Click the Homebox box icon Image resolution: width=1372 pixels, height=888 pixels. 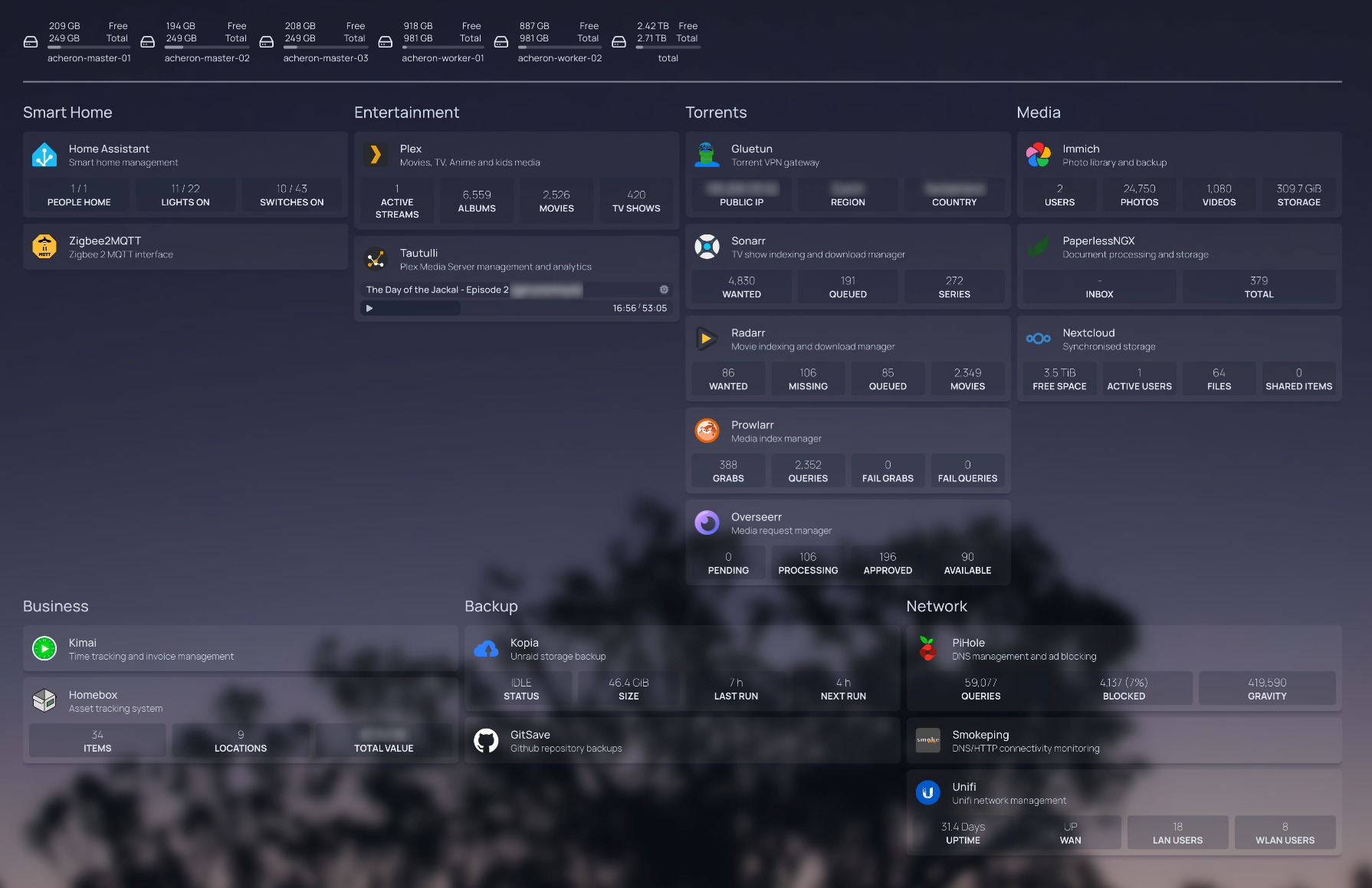pos(44,701)
